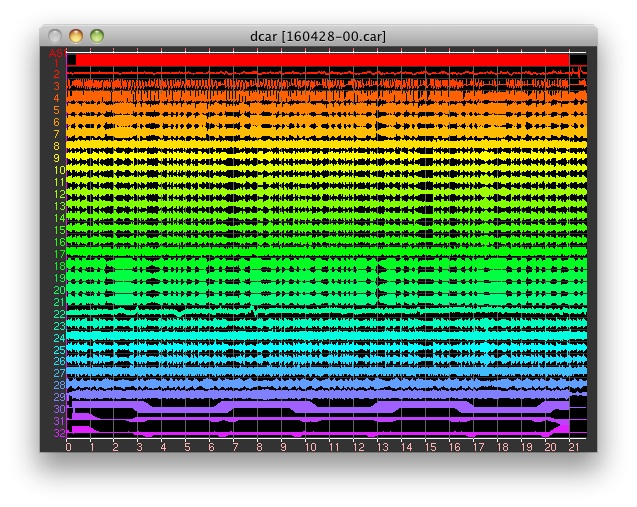Pick channel label 11

click(x=60, y=182)
